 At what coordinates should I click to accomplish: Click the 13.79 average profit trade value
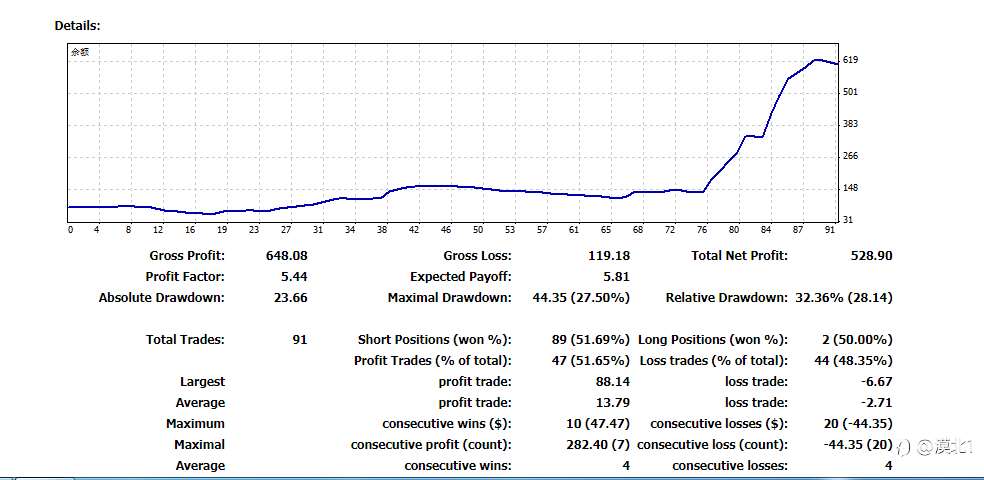click(612, 403)
